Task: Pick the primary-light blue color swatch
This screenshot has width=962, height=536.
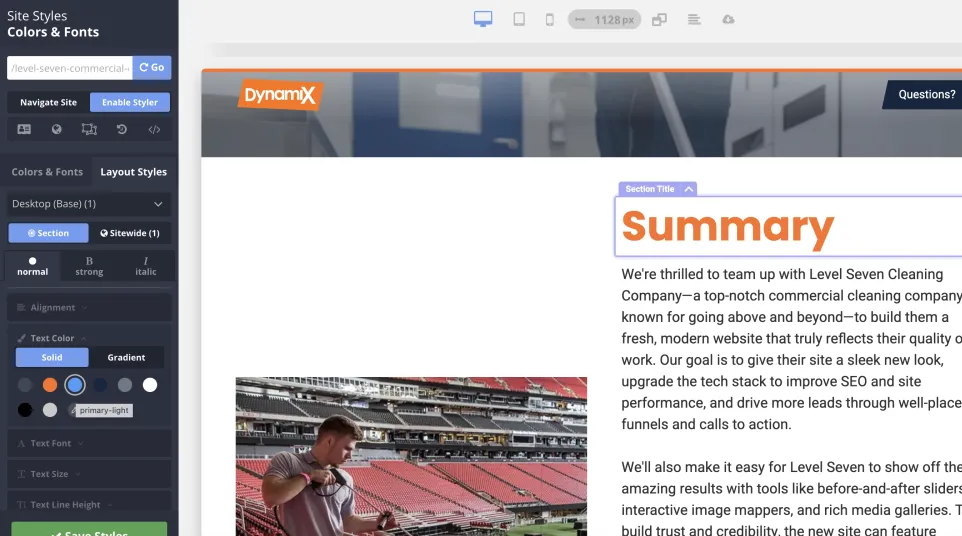Action: (x=75, y=385)
